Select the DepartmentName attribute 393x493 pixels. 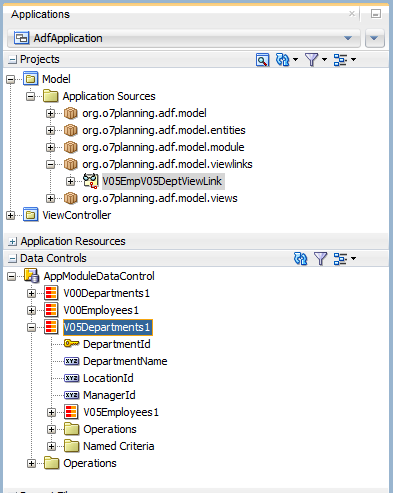(x=125, y=361)
